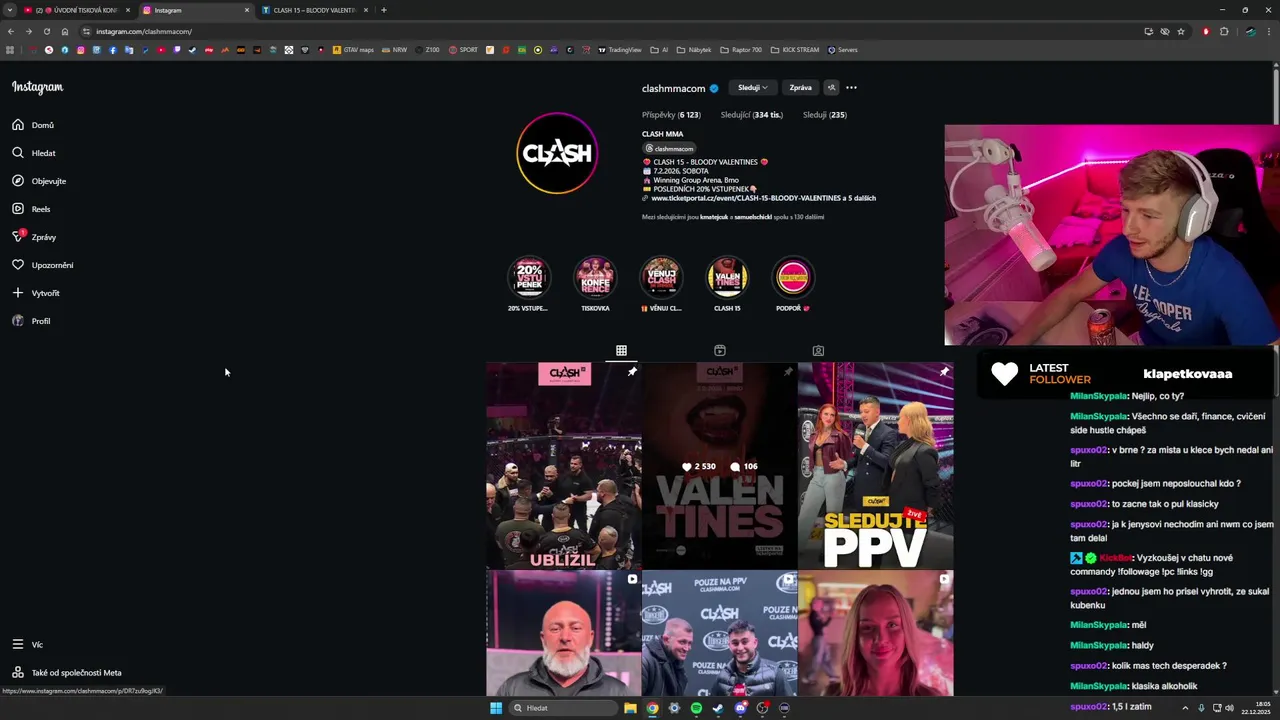Open Zprávy messages in the sidebar
The width and height of the screenshot is (1280, 720).
[x=34, y=237]
